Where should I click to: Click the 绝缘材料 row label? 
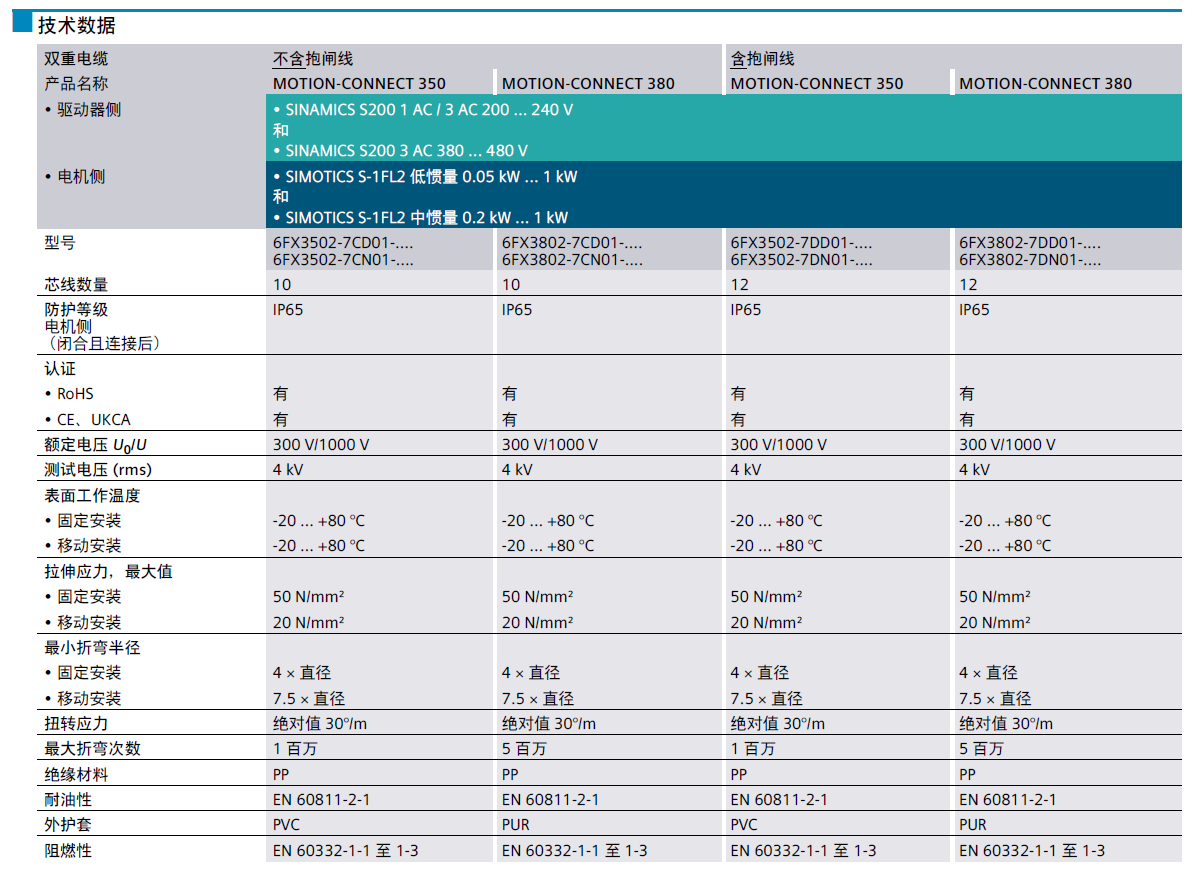76,774
